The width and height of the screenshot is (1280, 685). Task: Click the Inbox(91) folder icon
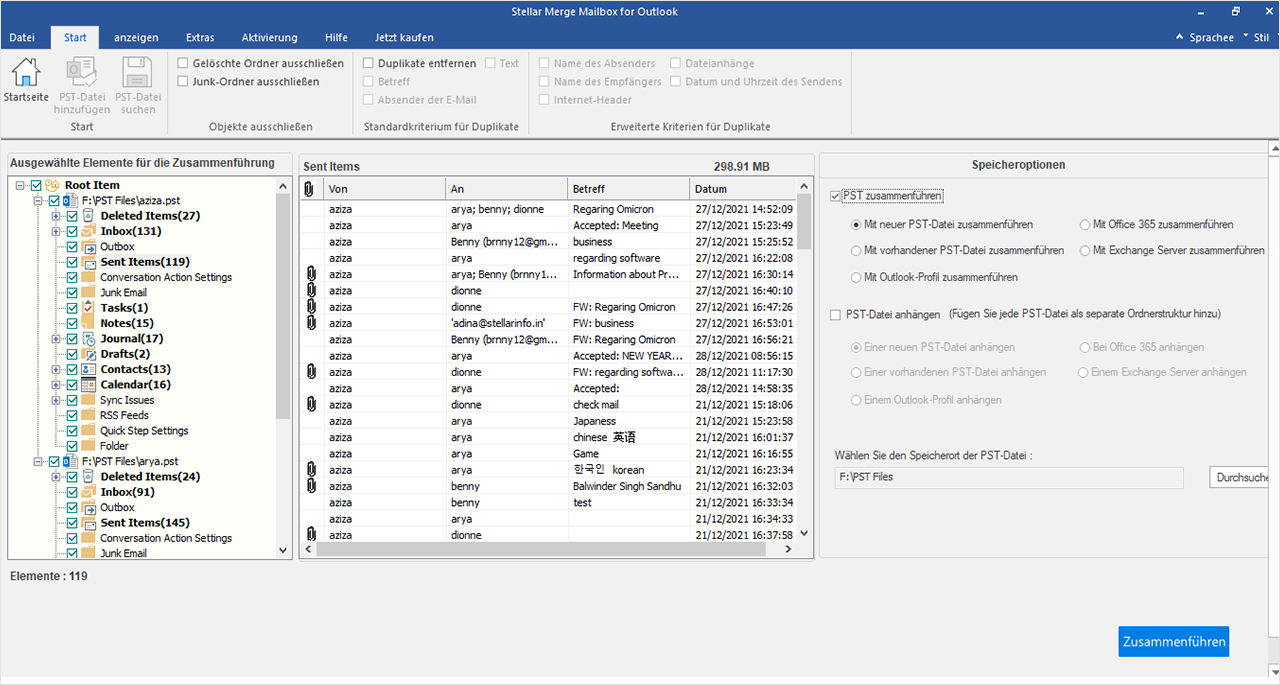[x=88, y=492]
